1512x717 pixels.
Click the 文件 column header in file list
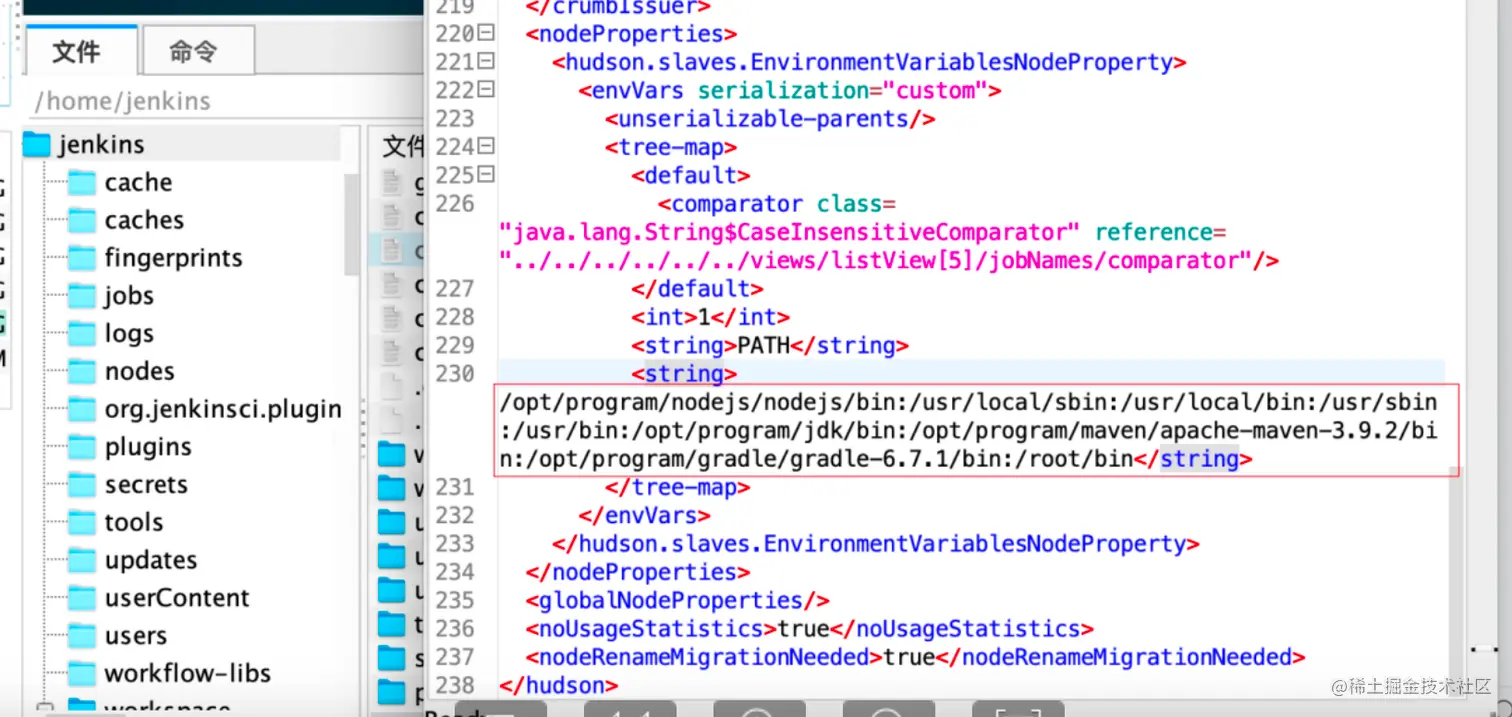pyautogui.click(x=403, y=148)
